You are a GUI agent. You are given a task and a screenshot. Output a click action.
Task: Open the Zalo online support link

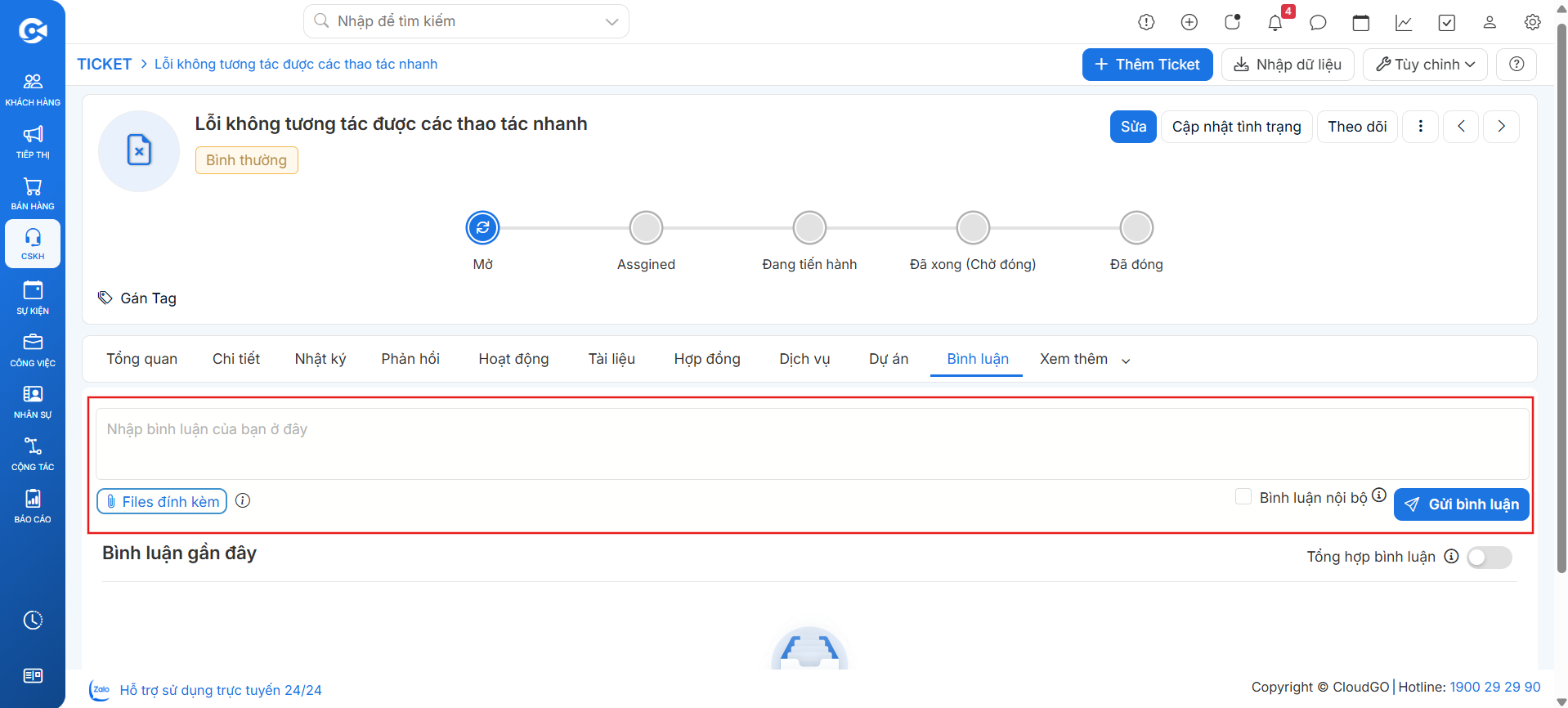(205, 690)
